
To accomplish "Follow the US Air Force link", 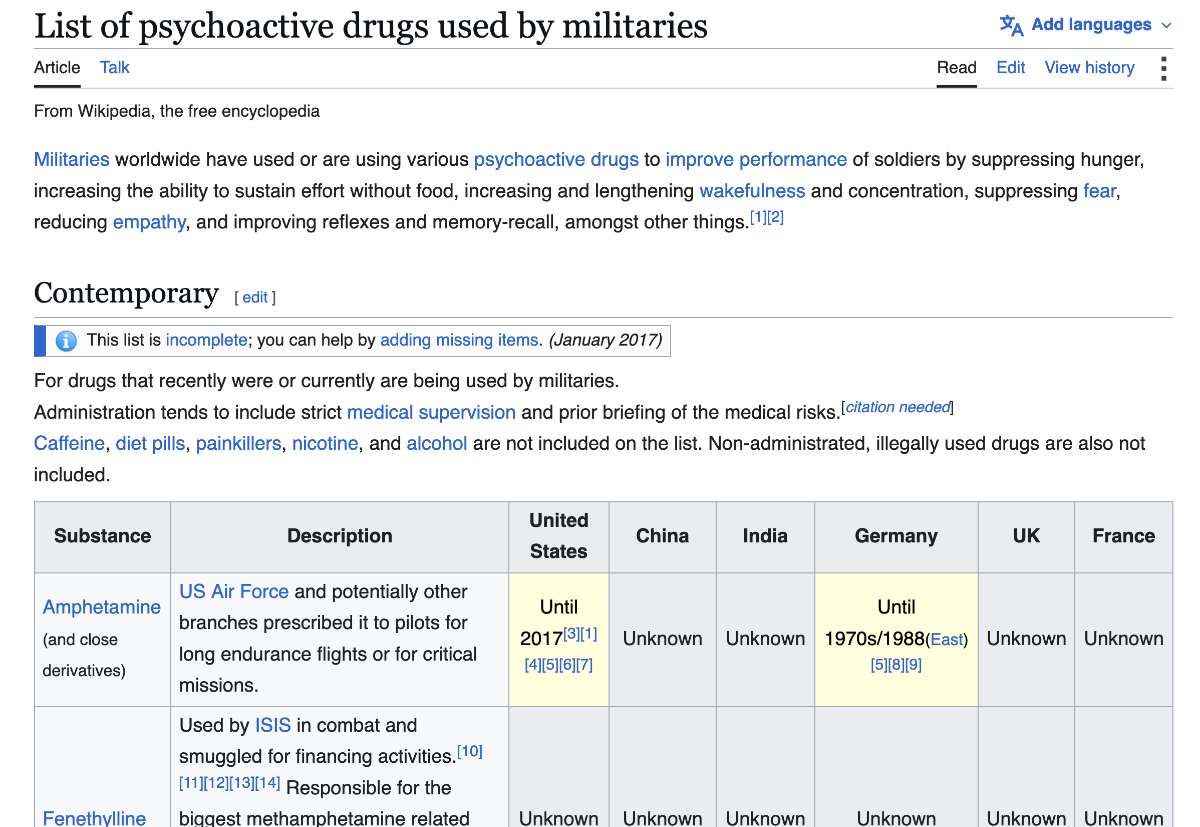I will click(234, 591).
